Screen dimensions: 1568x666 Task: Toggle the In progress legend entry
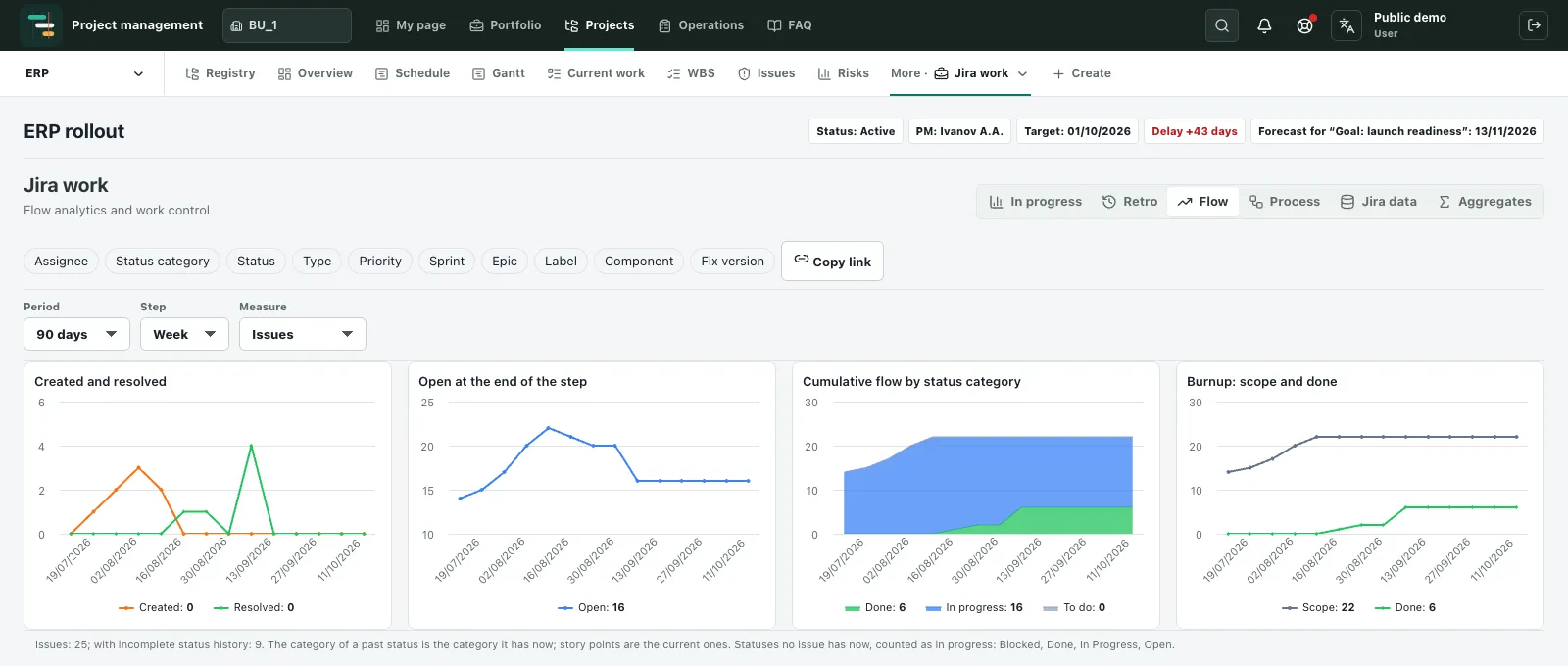974,608
